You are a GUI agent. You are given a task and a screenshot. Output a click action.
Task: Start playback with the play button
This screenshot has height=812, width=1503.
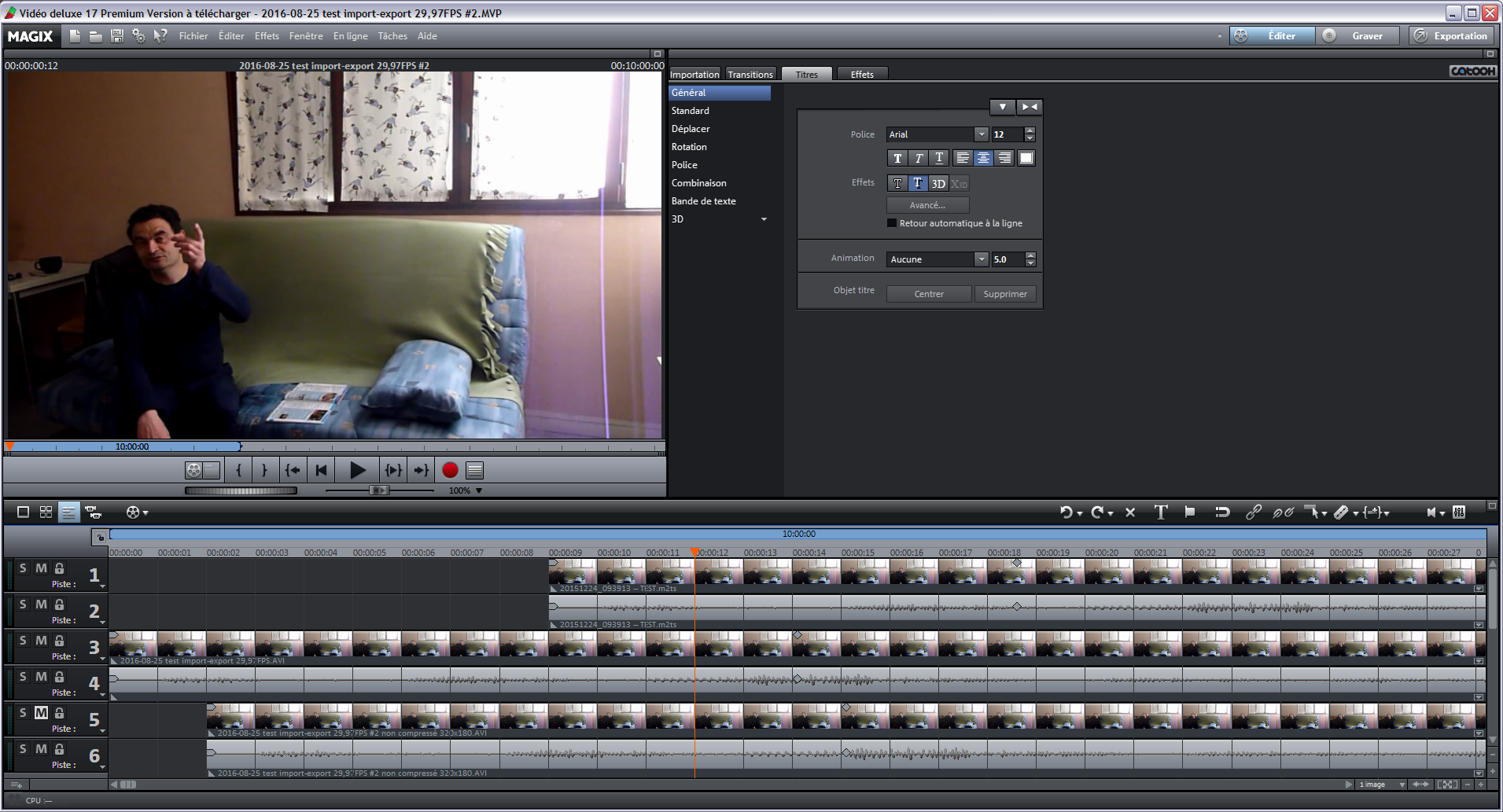[x=357, y=470]
